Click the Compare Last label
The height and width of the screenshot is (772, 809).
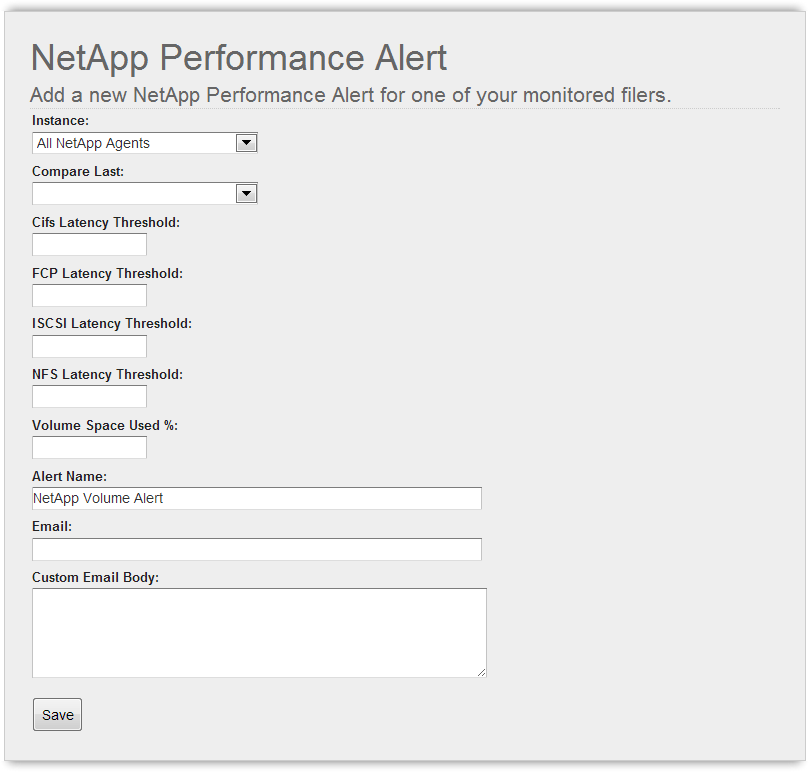(x=78, y=171)
